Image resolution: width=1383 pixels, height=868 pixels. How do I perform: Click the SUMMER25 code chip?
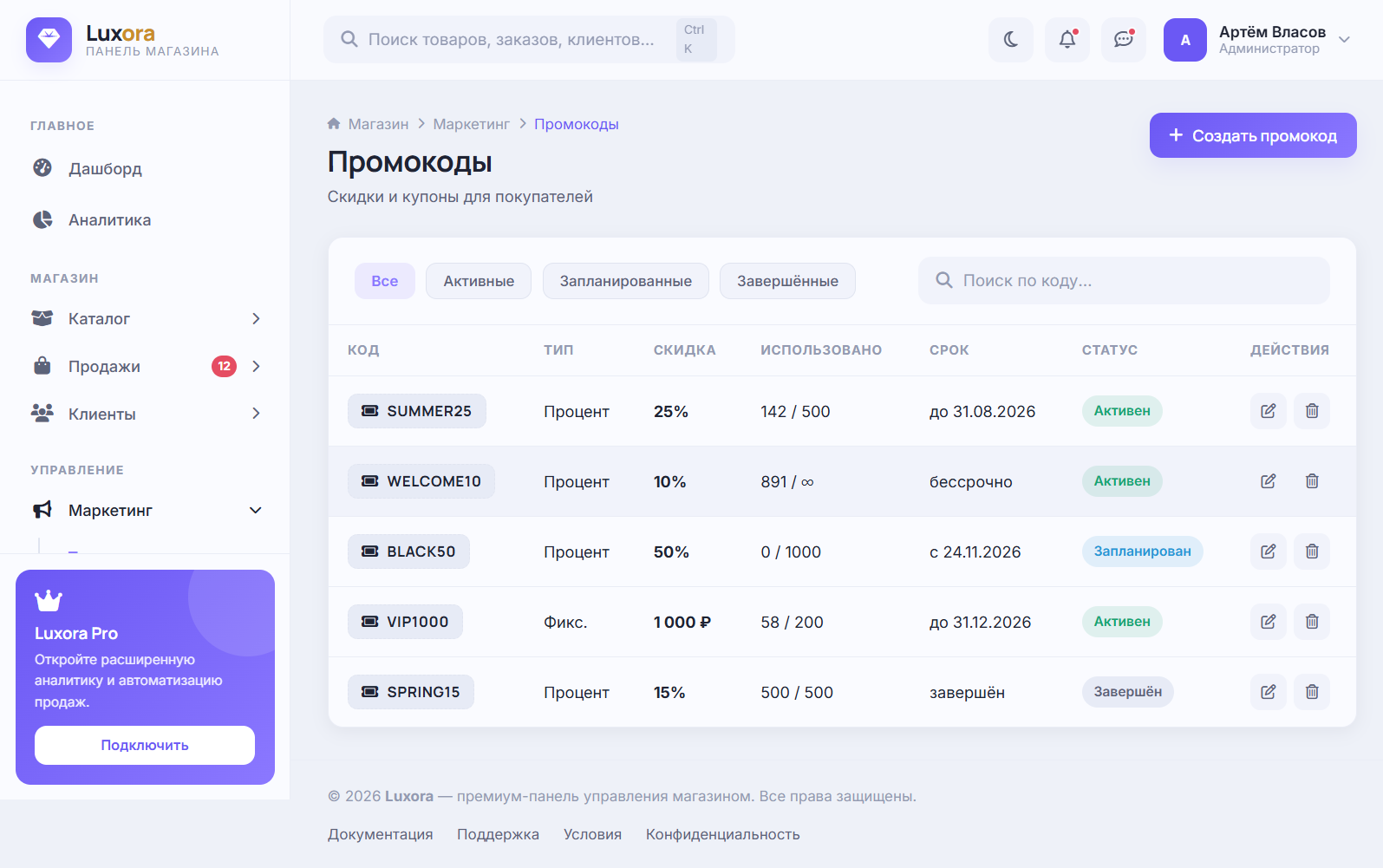pyautogui.click(x=417, y=411)
